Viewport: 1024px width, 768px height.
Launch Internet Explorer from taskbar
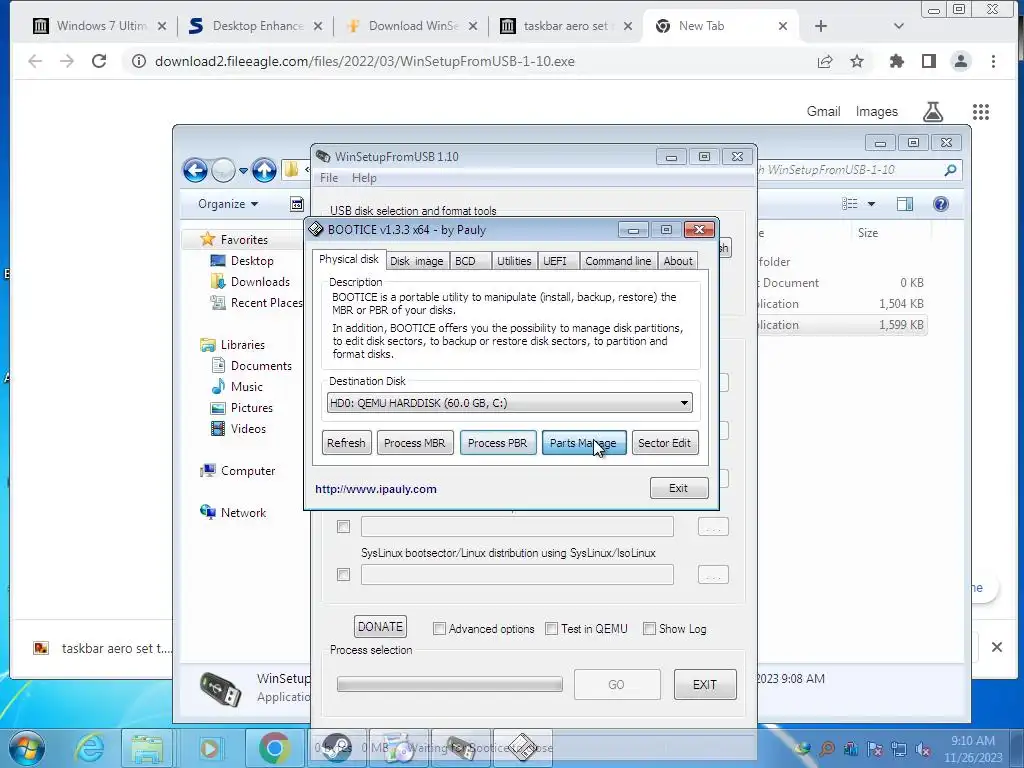click(88, 748)
